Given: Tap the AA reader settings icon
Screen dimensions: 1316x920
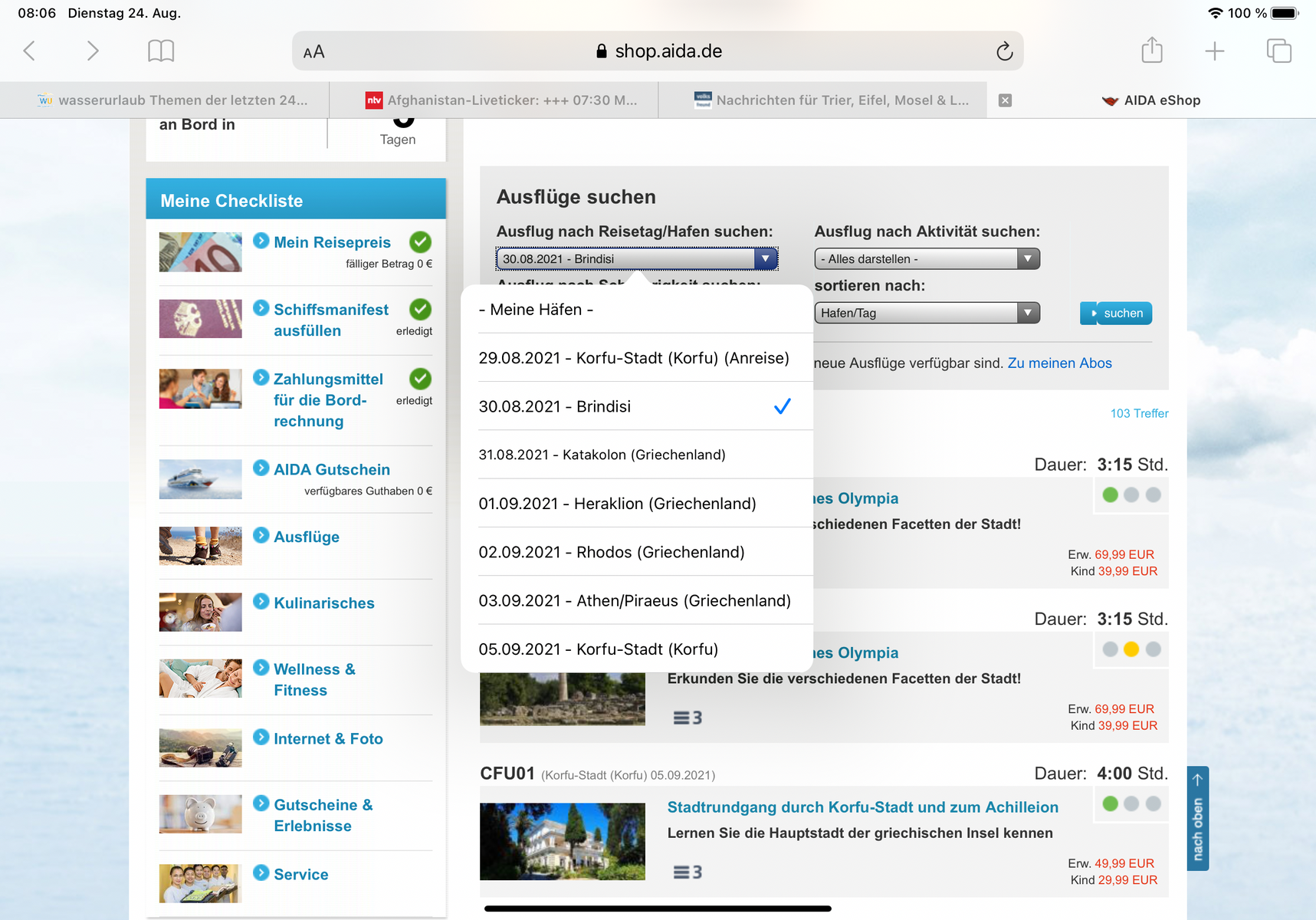Looking at the screenshot, I should [314, 52].
